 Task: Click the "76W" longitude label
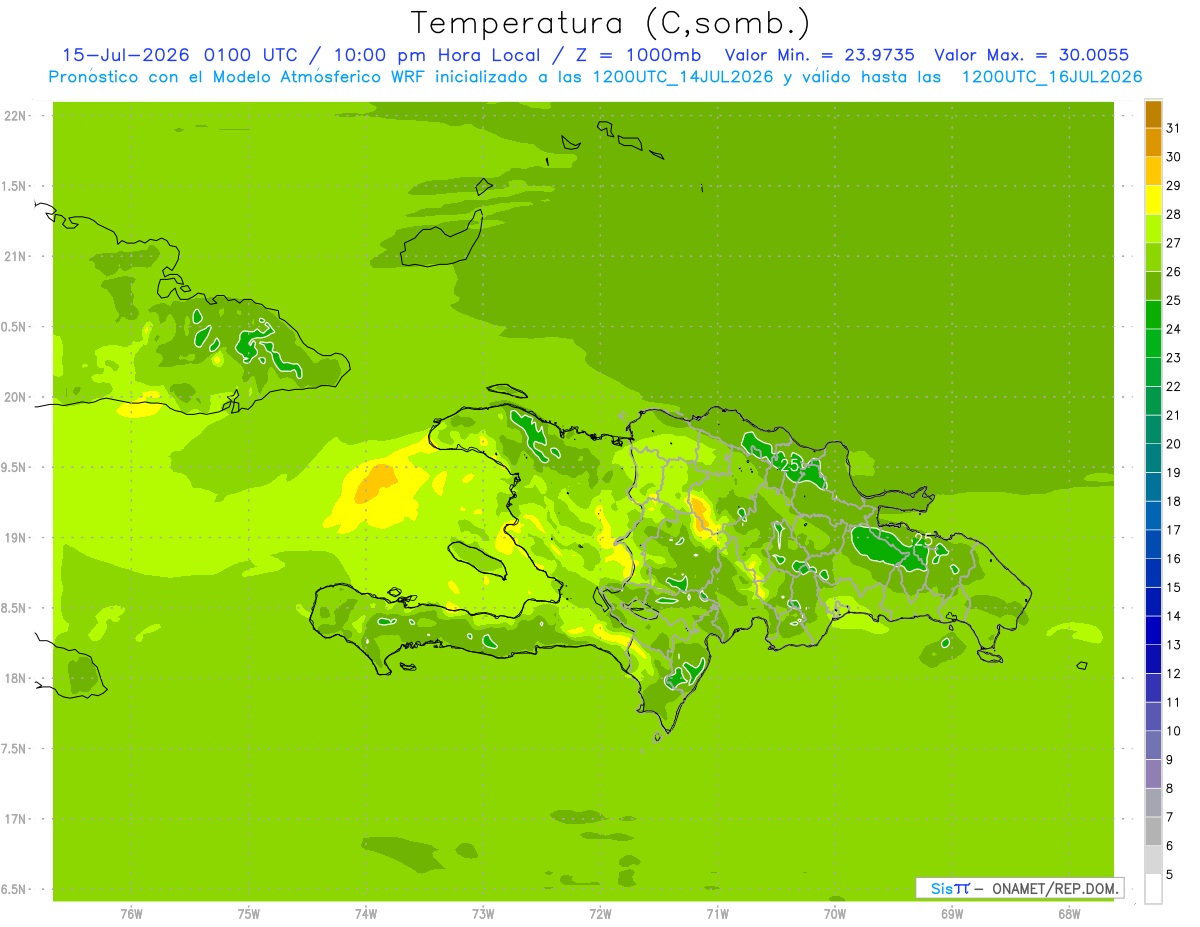point(131,913)
